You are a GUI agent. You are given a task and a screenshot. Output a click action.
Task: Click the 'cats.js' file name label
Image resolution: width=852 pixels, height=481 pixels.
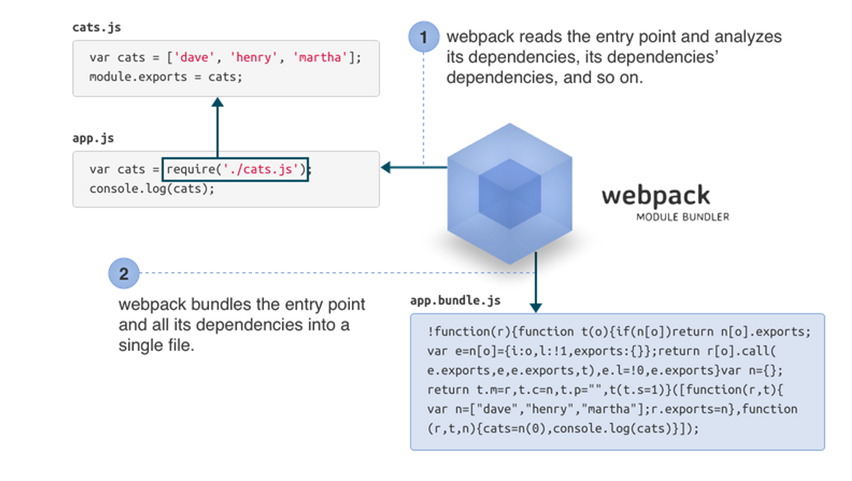click(x=97, y=27)
